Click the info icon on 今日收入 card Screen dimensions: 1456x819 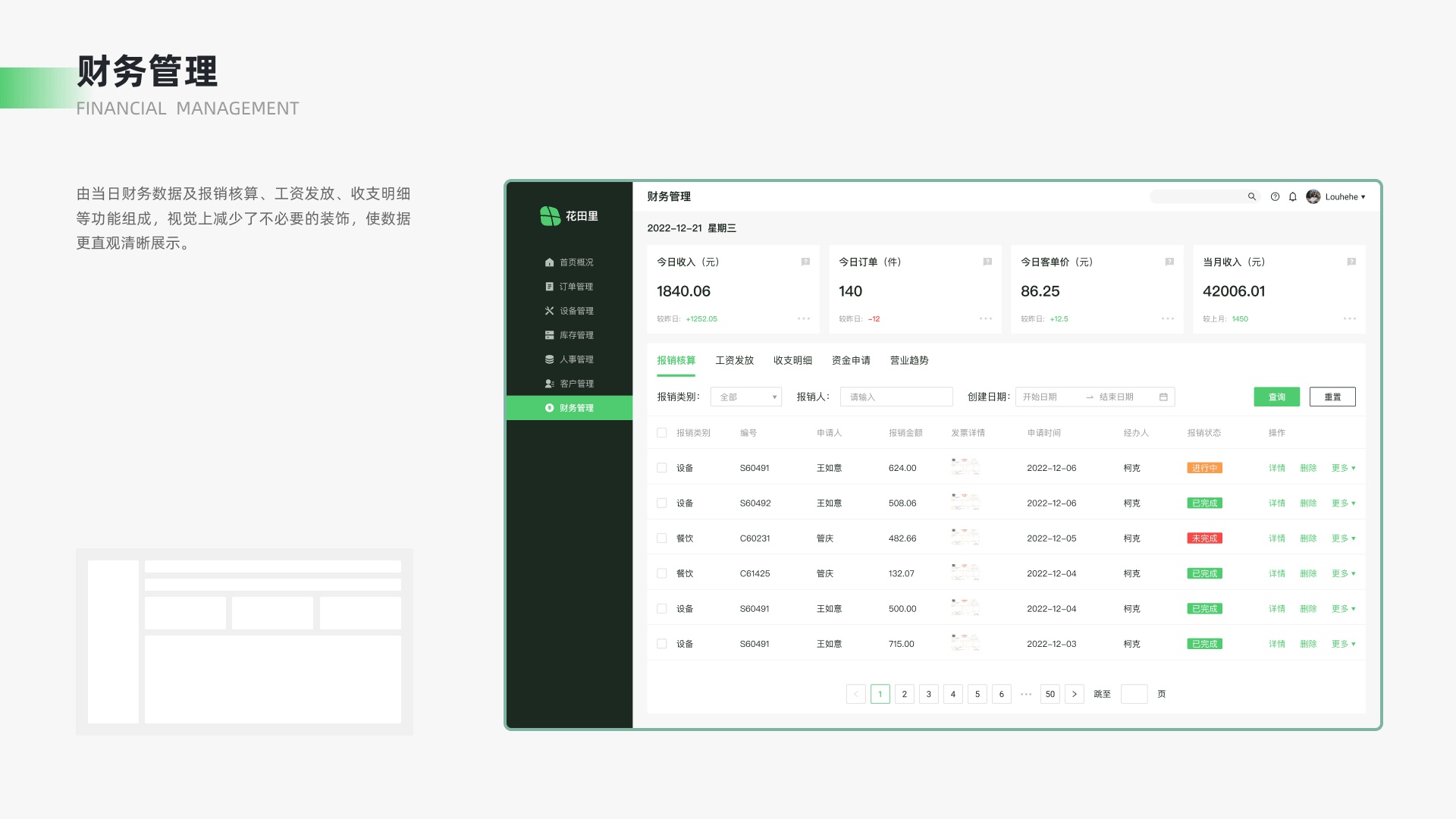tap(805, 262)
